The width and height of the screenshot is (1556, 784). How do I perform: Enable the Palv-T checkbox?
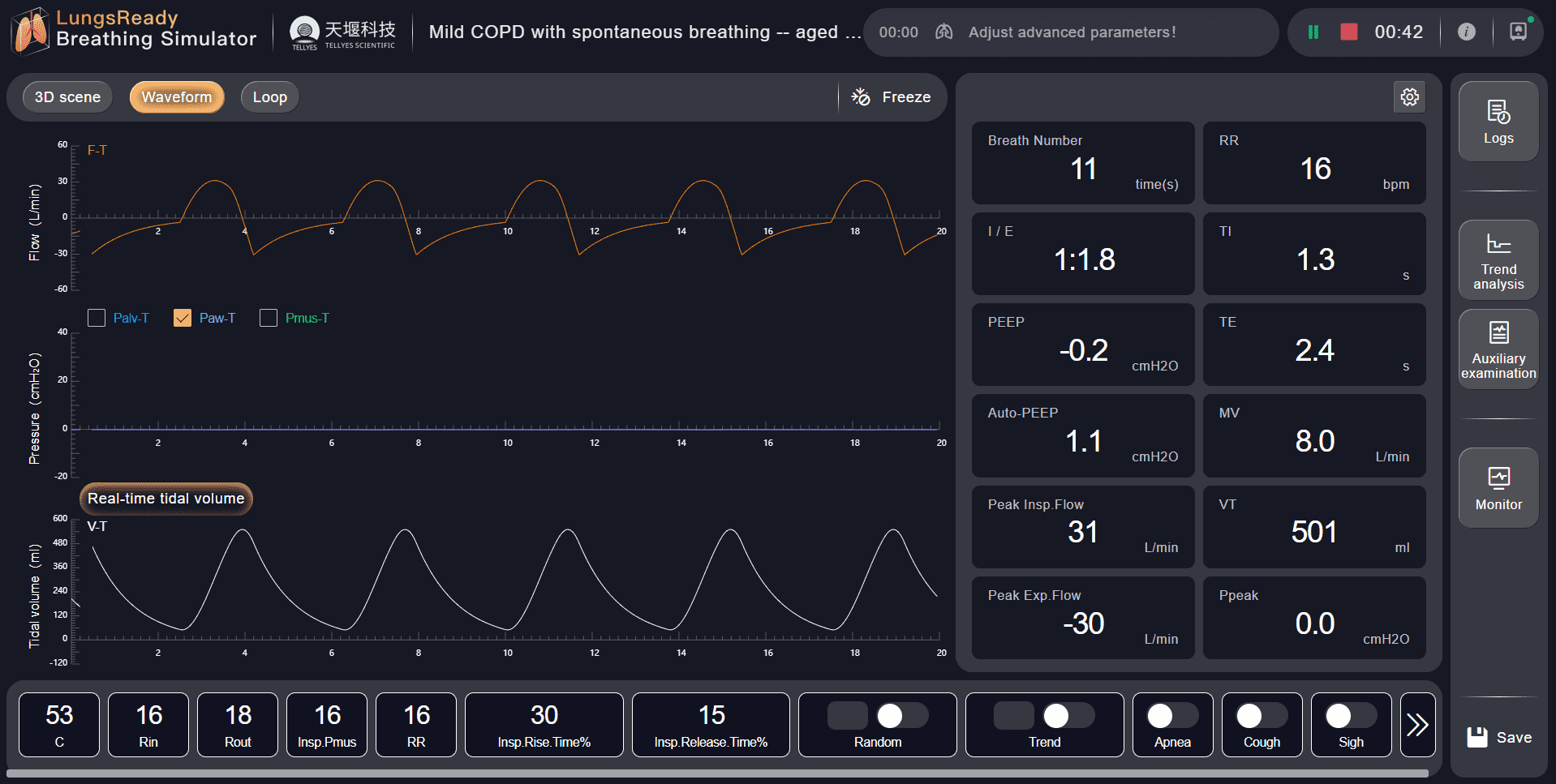(x=97, y=318)
